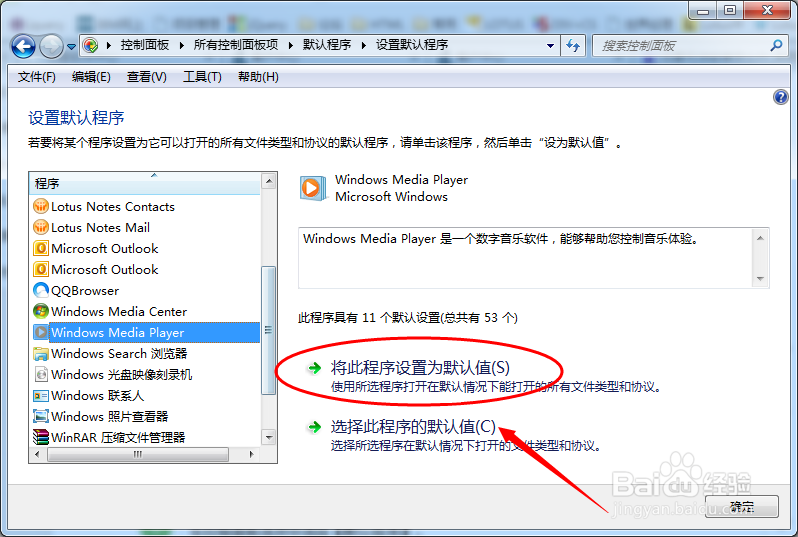798x537 pixels.
Task: Click description box scroll up arrow
Action: (x=760, y=238)
